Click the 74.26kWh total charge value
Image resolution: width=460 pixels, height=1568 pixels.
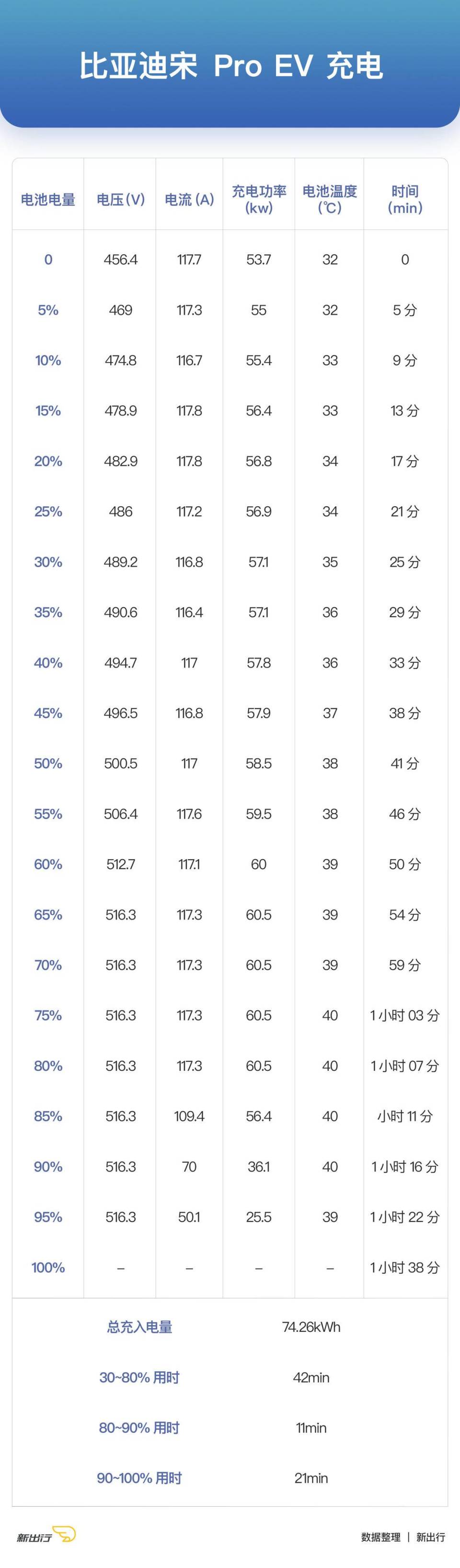(310, 1327)
